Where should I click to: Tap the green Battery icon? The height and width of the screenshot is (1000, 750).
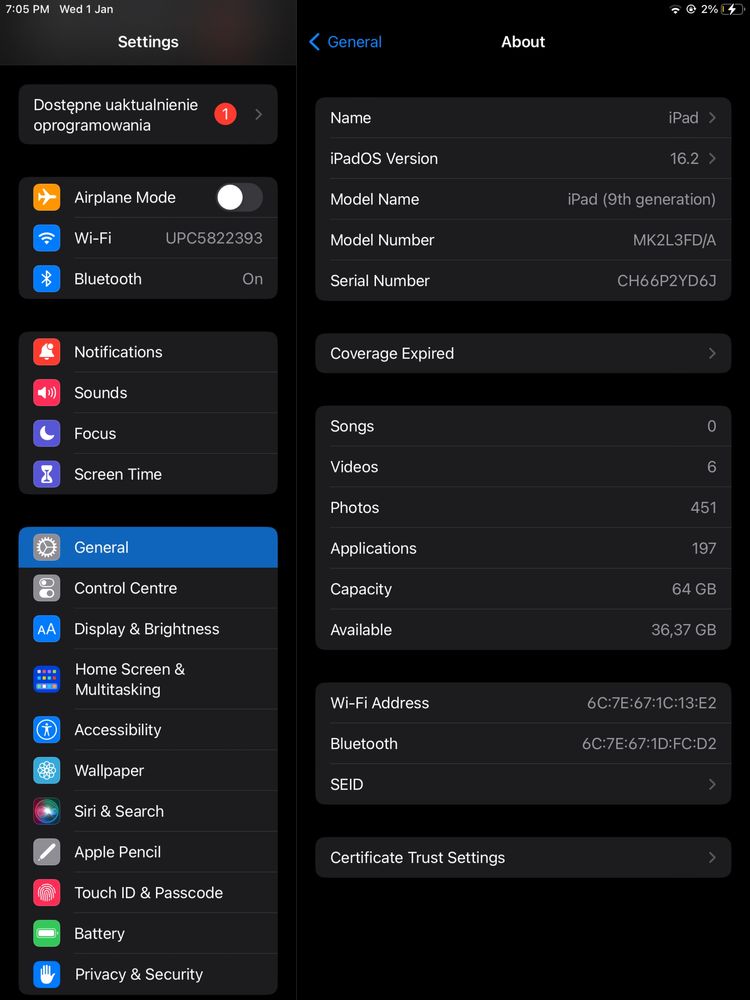(47, 934)
